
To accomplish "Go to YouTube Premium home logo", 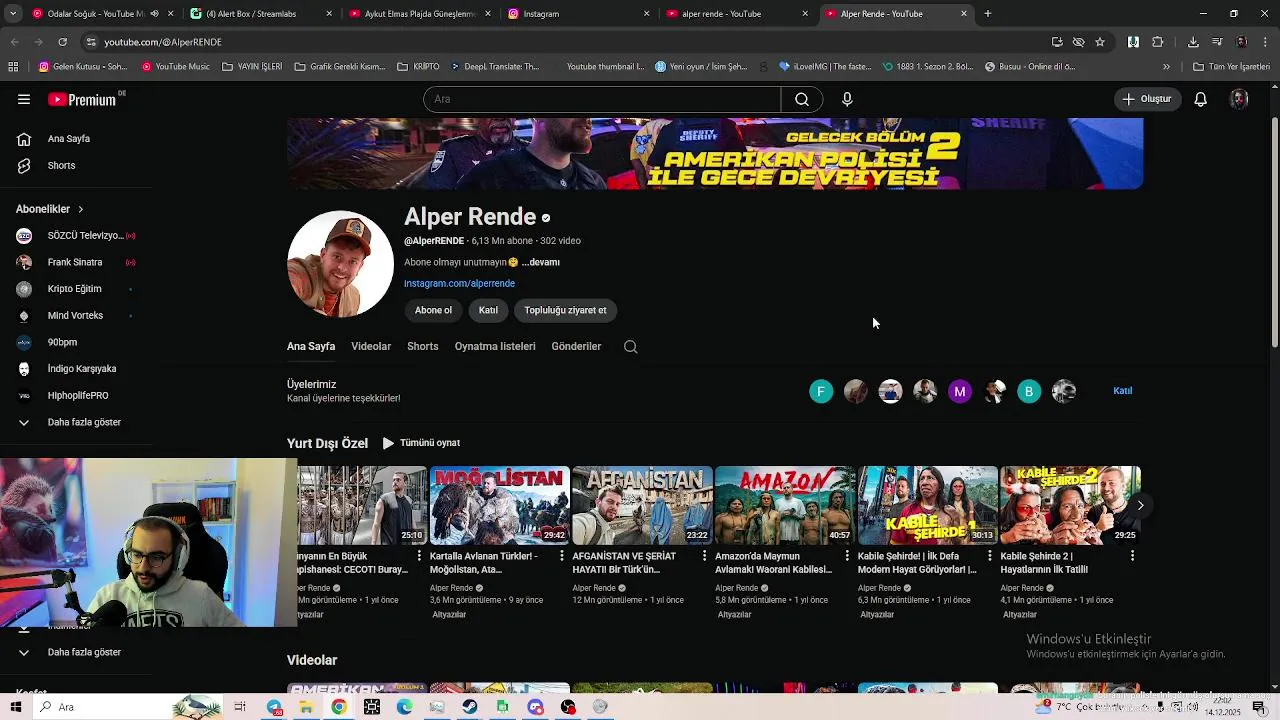I will (x=82, y=99).
